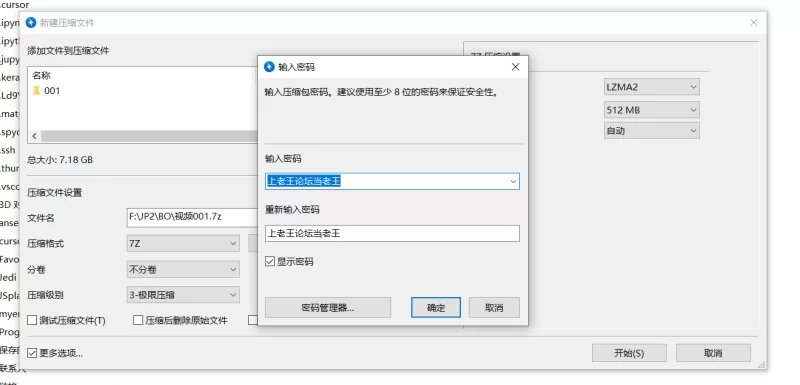Image resolution: width=800 pixels, height=385 pixels.
Task: Click the 开始(S) button
Action: tap(629, 353)
